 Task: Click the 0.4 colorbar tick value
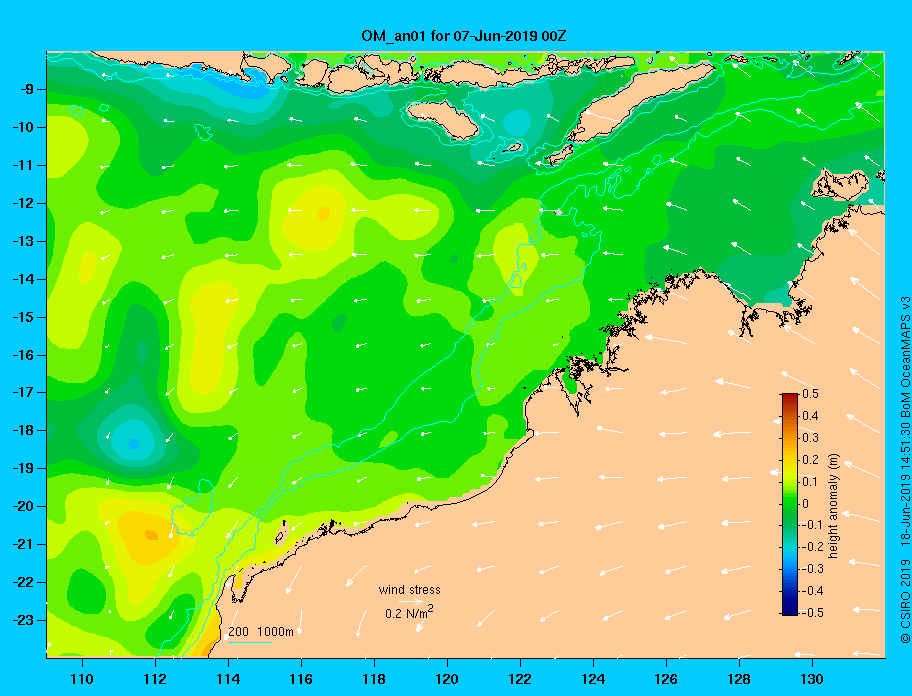pos(810,416)
